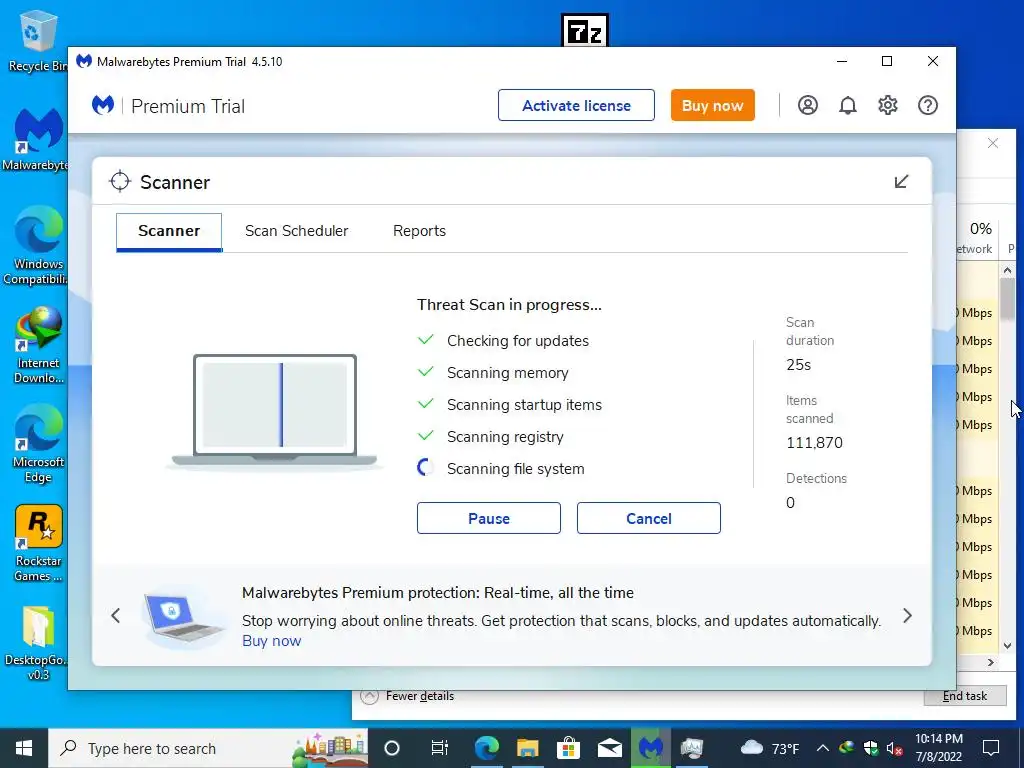The image size is (1024, 768).
Task: Click Scan duration value 25s
Action: point(799,365)
